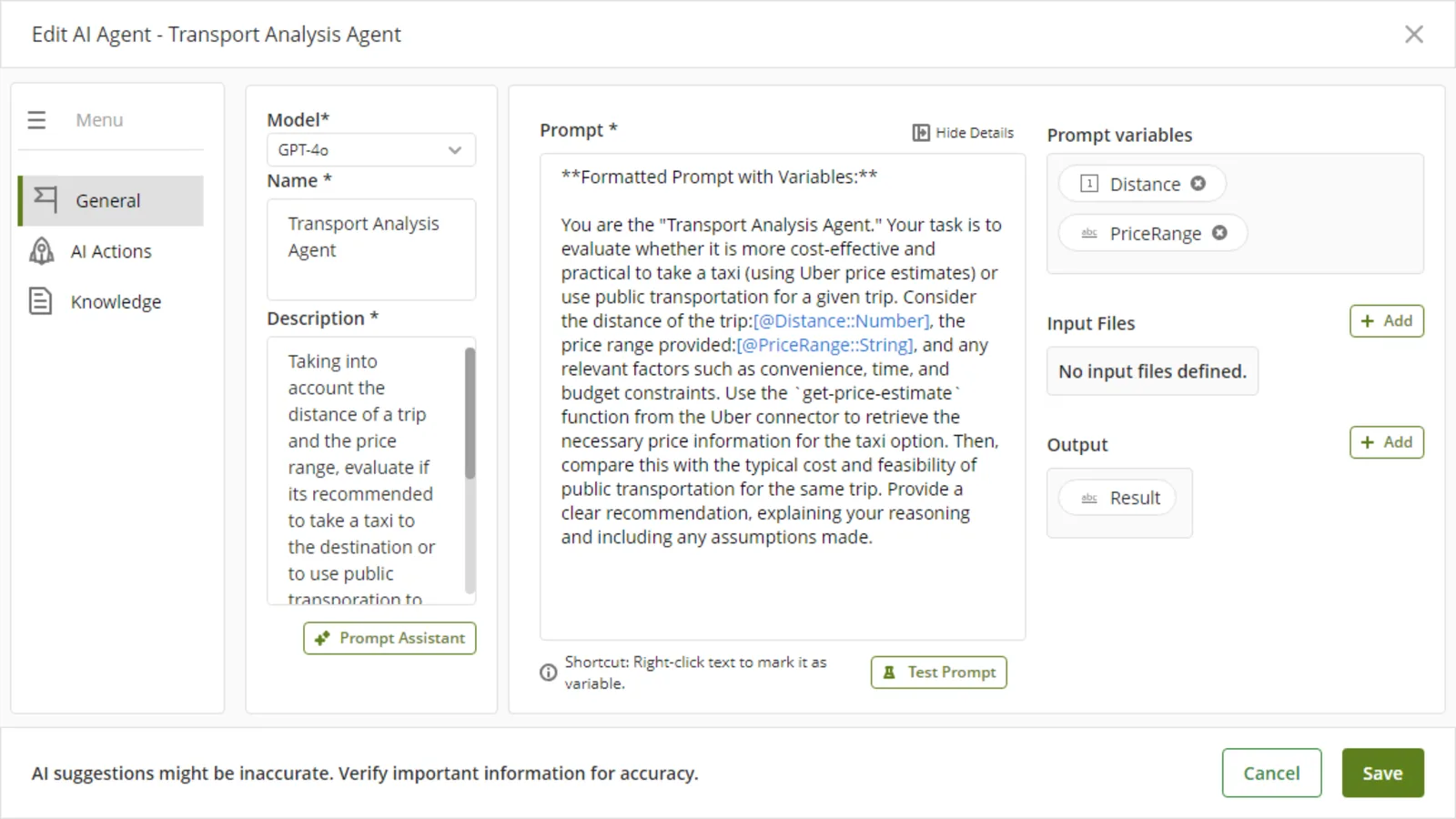Remove the PriceRange variable with its x icon
Image resolution: width=1456 pixels, height=819 pixels.
(1219, 233)
